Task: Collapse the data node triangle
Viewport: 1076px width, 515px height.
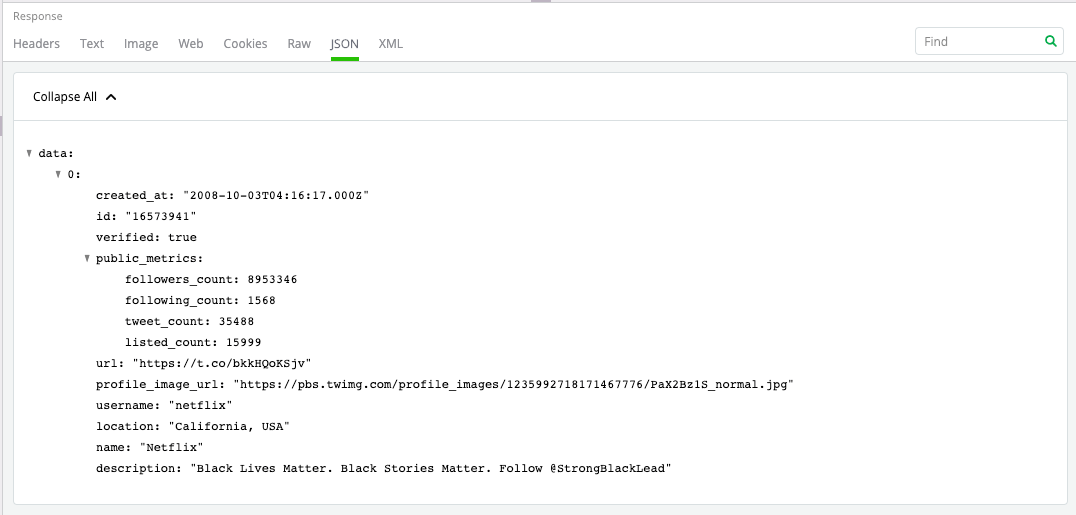Action: [29, 153]
